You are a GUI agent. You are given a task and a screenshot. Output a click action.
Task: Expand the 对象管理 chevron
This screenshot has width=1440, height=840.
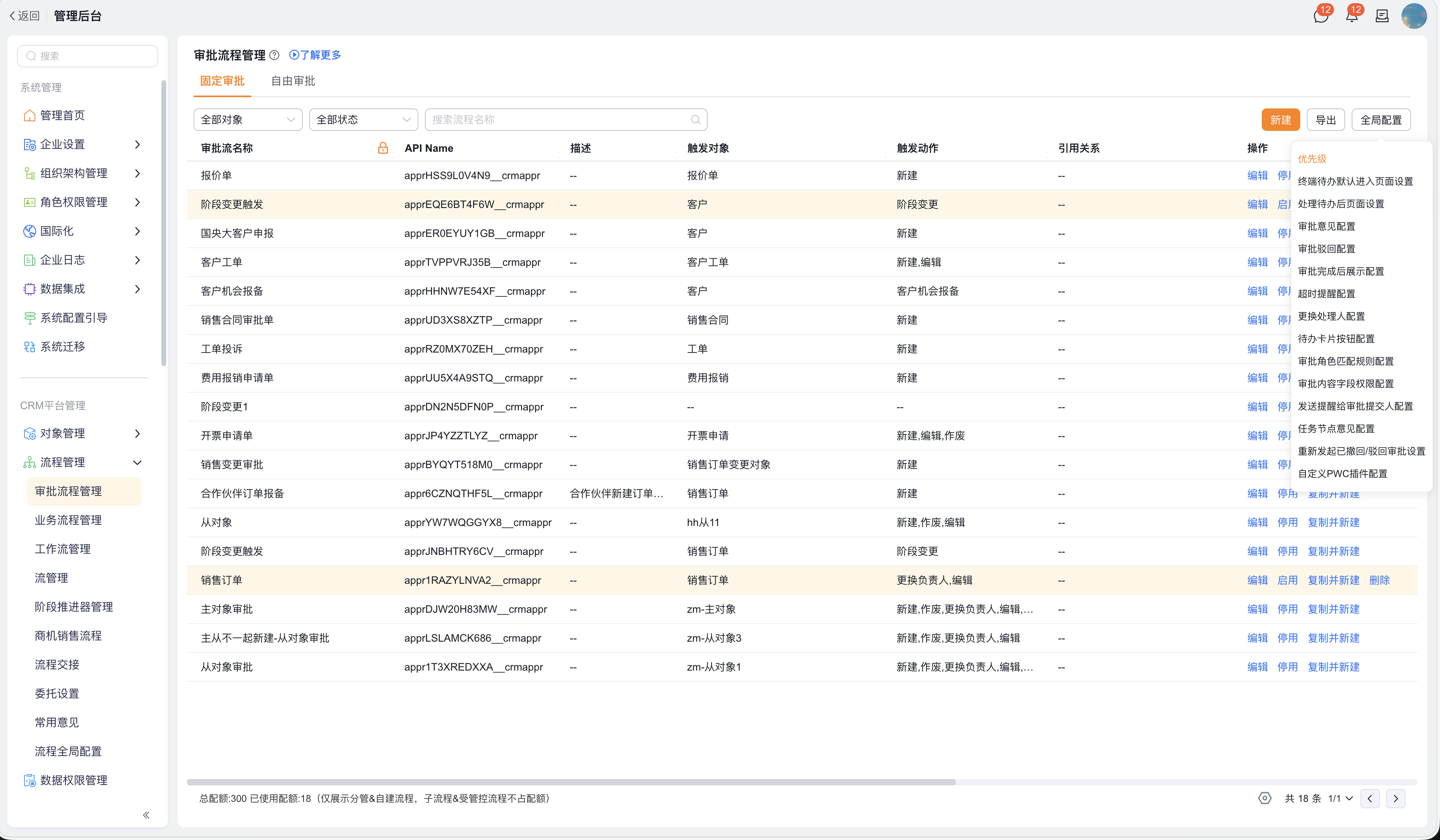tap(137, 434)
